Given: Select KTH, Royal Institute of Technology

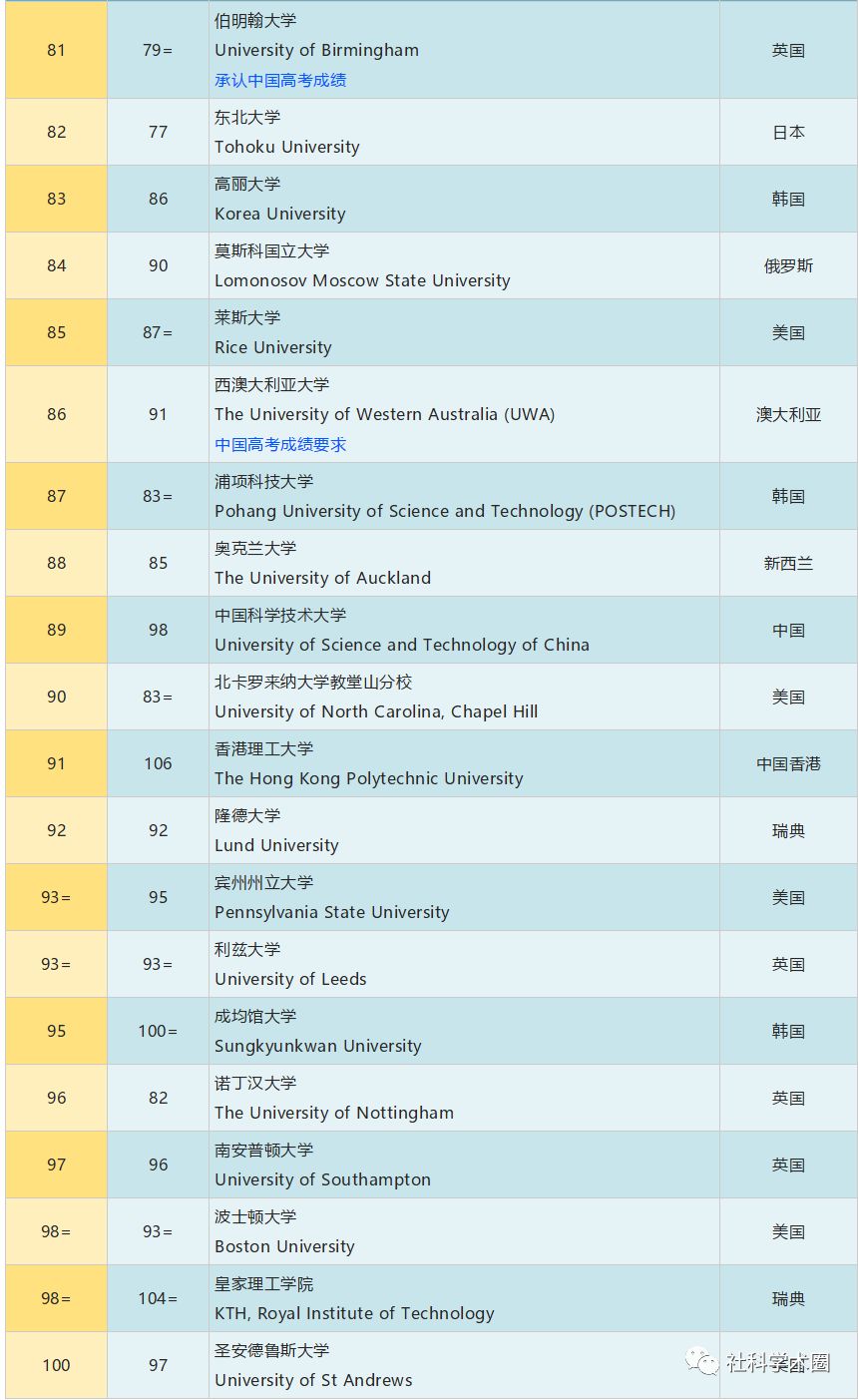Looking at the screenshot, I should (354, 1313).
